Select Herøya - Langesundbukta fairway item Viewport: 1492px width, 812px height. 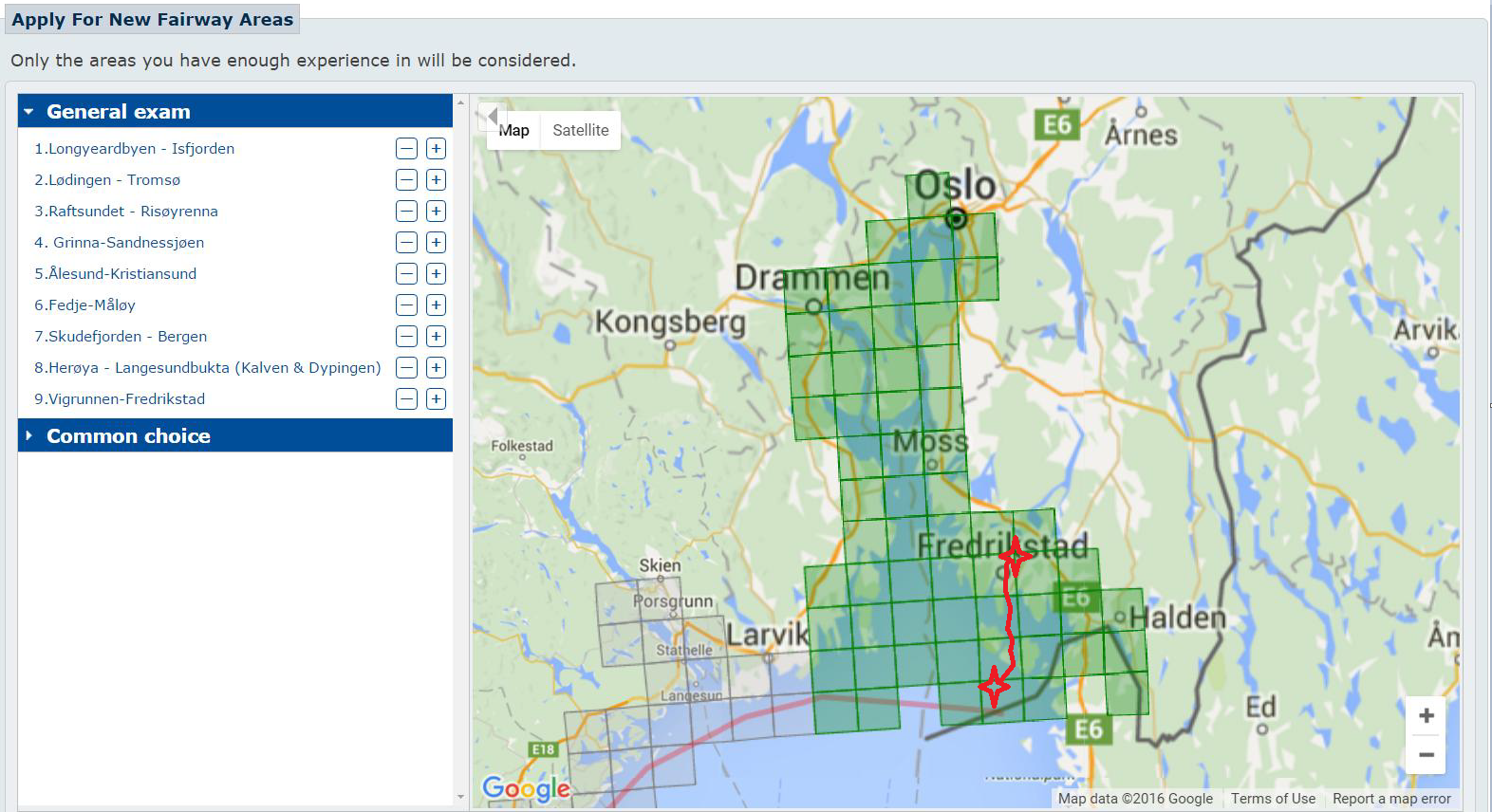(207, 368)
